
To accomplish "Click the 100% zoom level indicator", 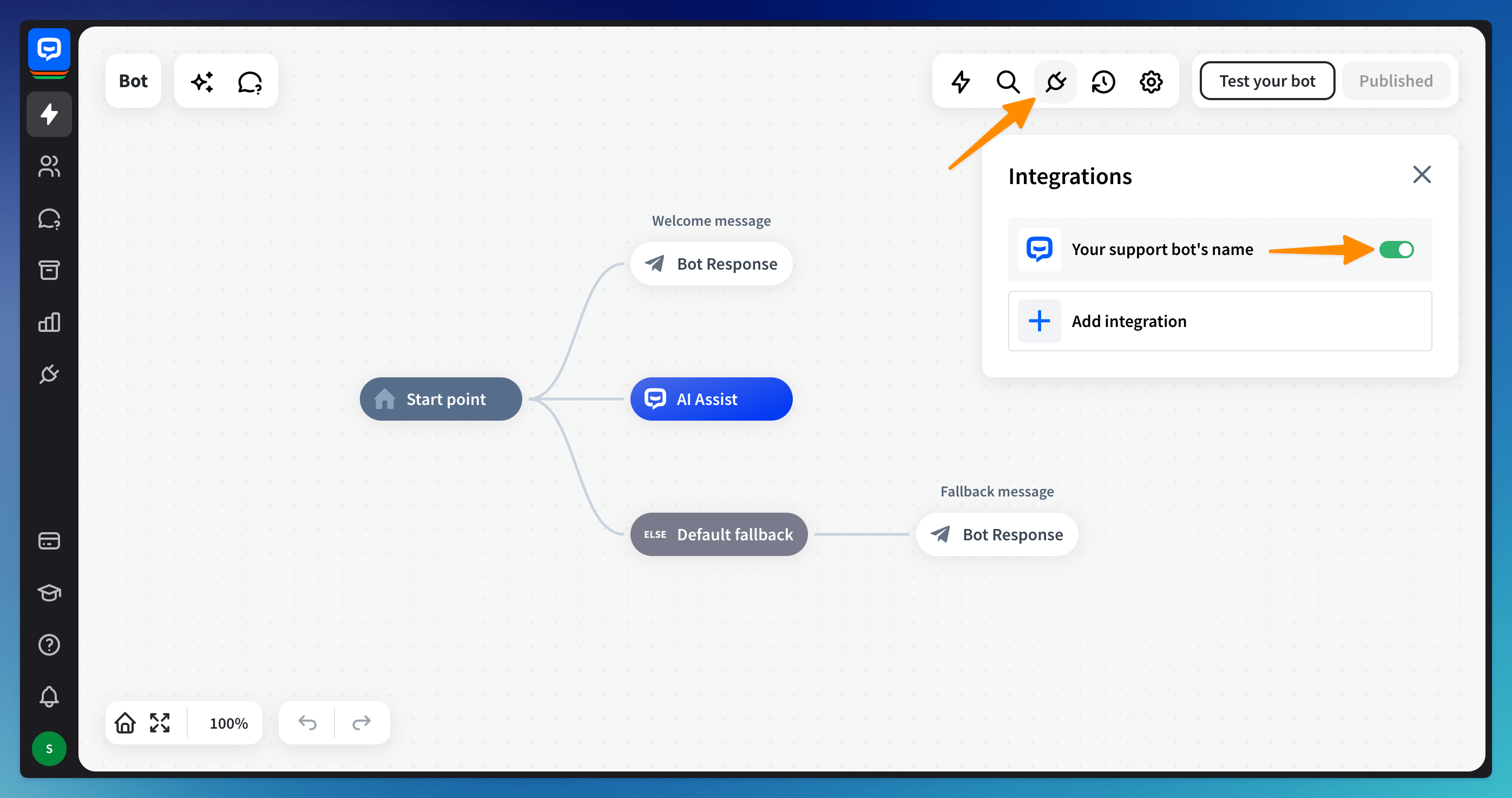I will 228,723.
